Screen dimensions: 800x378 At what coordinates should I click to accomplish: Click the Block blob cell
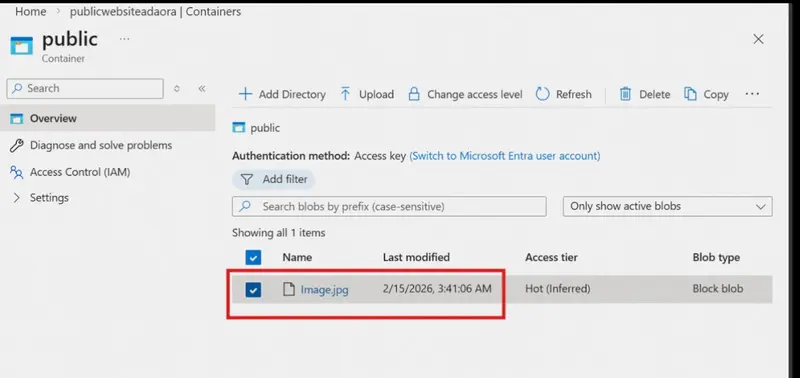click(x=718, y=289)
